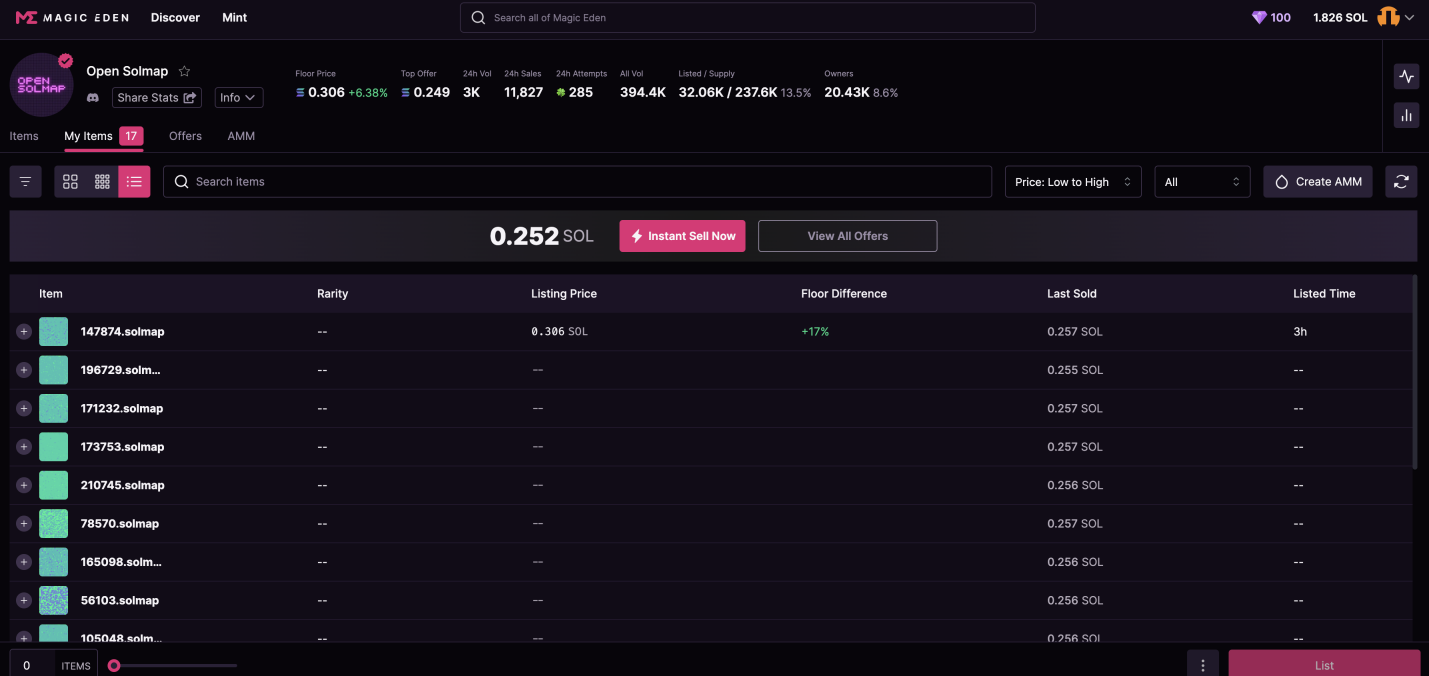
Task: Click the diamond rewards icon
Action: [1259, 18]
